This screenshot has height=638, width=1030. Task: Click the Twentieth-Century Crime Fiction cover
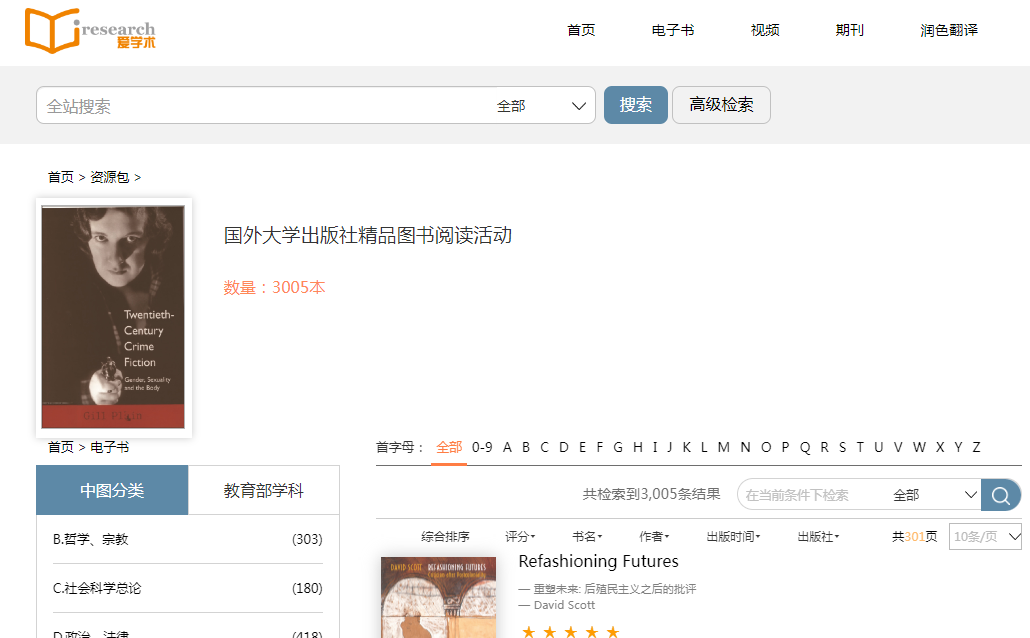pyautogui.click(x=113, y=317)
